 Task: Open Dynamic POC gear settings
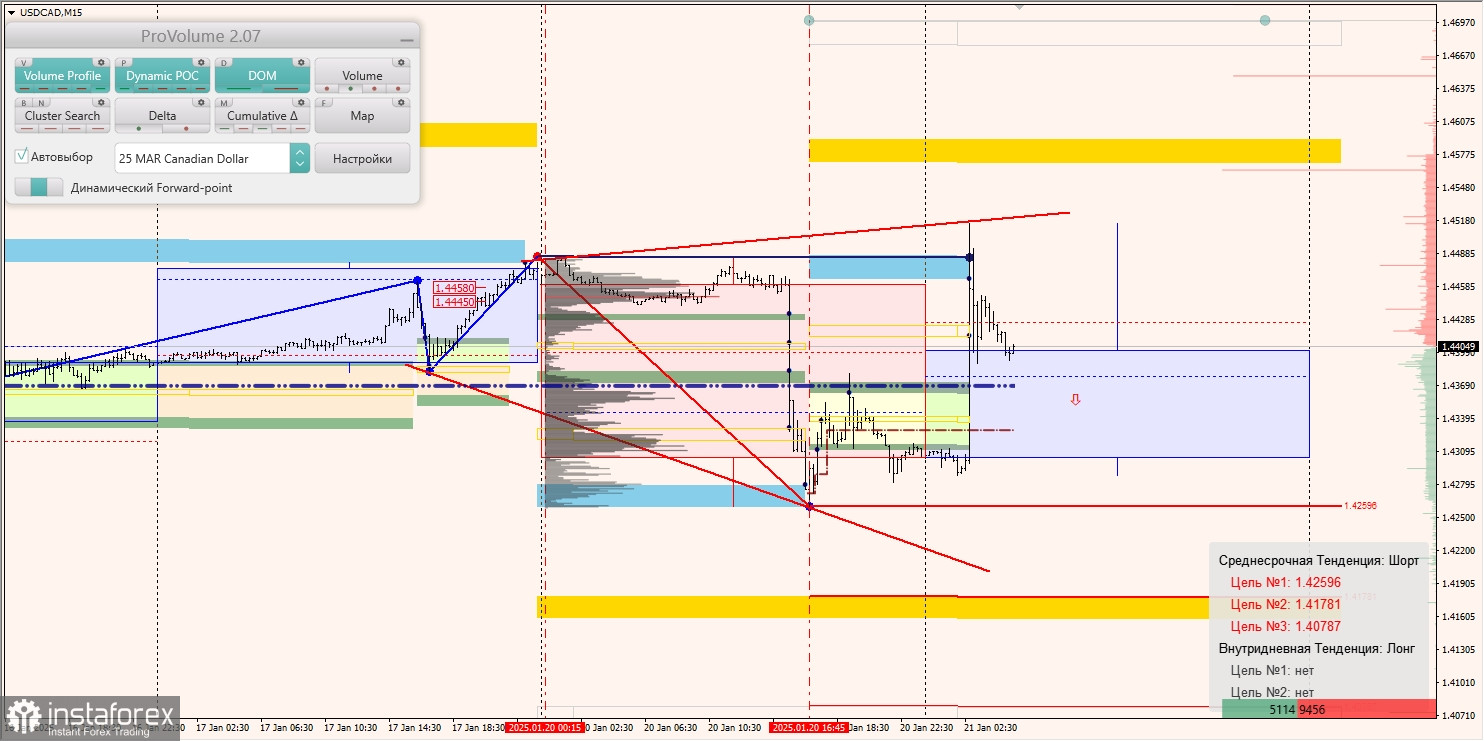(201, 62)
